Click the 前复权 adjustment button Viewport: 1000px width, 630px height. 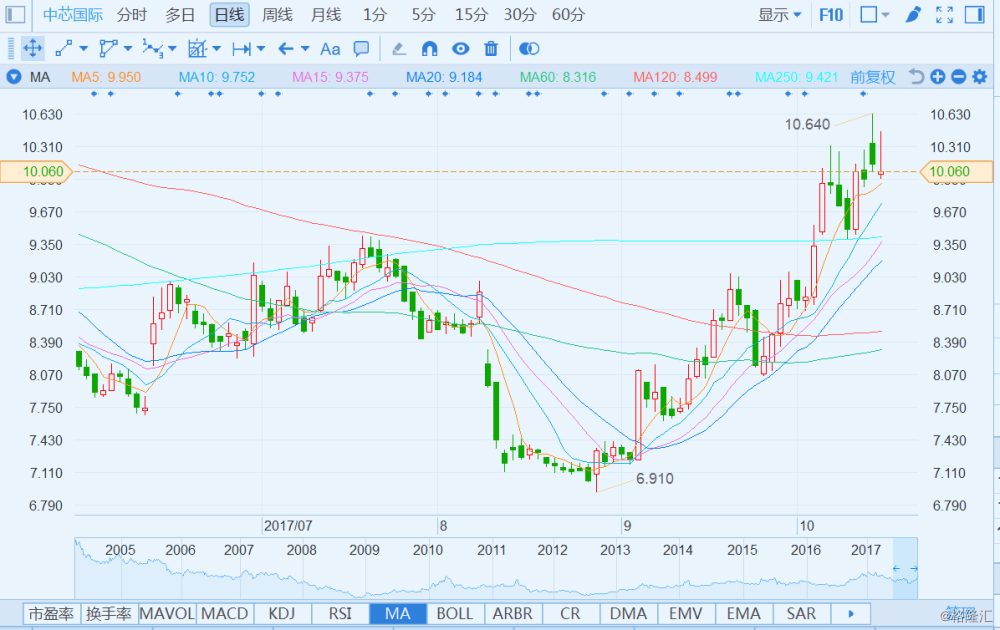pos(873,77)
